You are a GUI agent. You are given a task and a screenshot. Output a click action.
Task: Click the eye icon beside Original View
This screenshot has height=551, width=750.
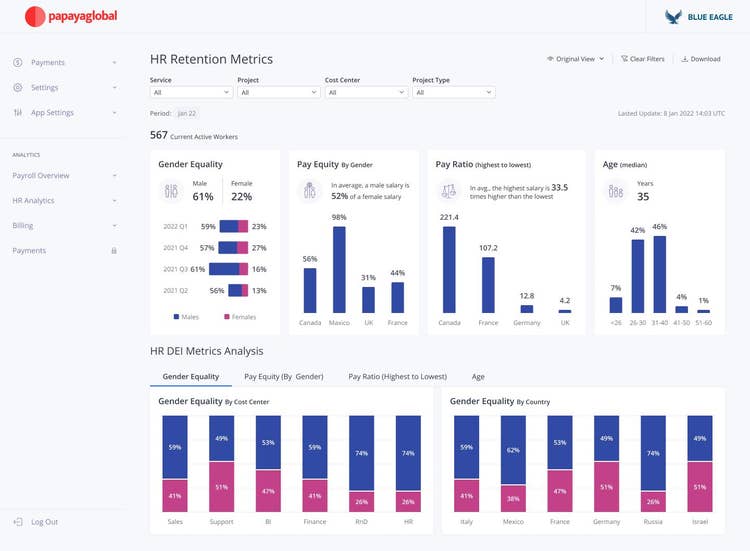550,59
